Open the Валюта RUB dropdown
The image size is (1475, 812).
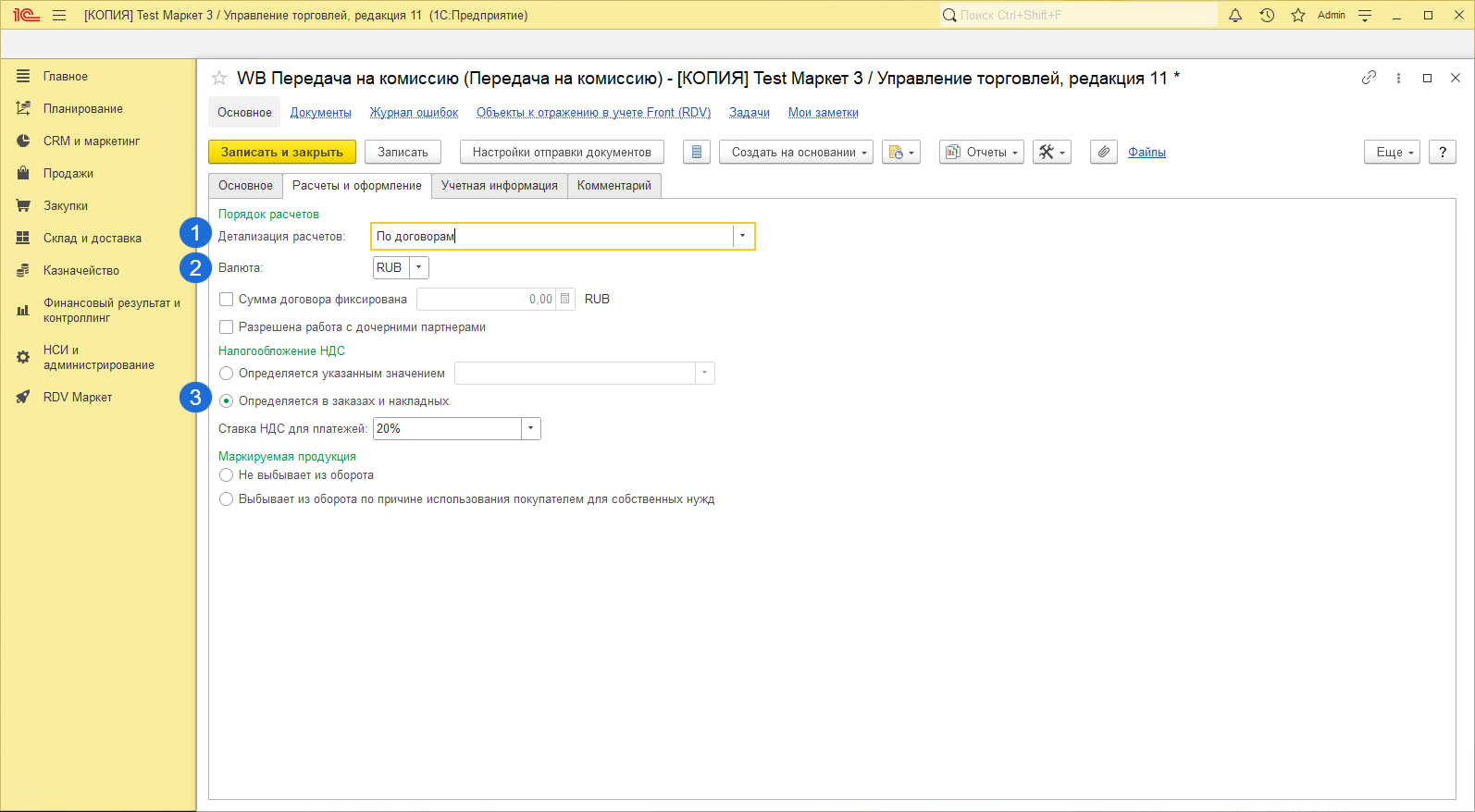click(x=418, y=267)
